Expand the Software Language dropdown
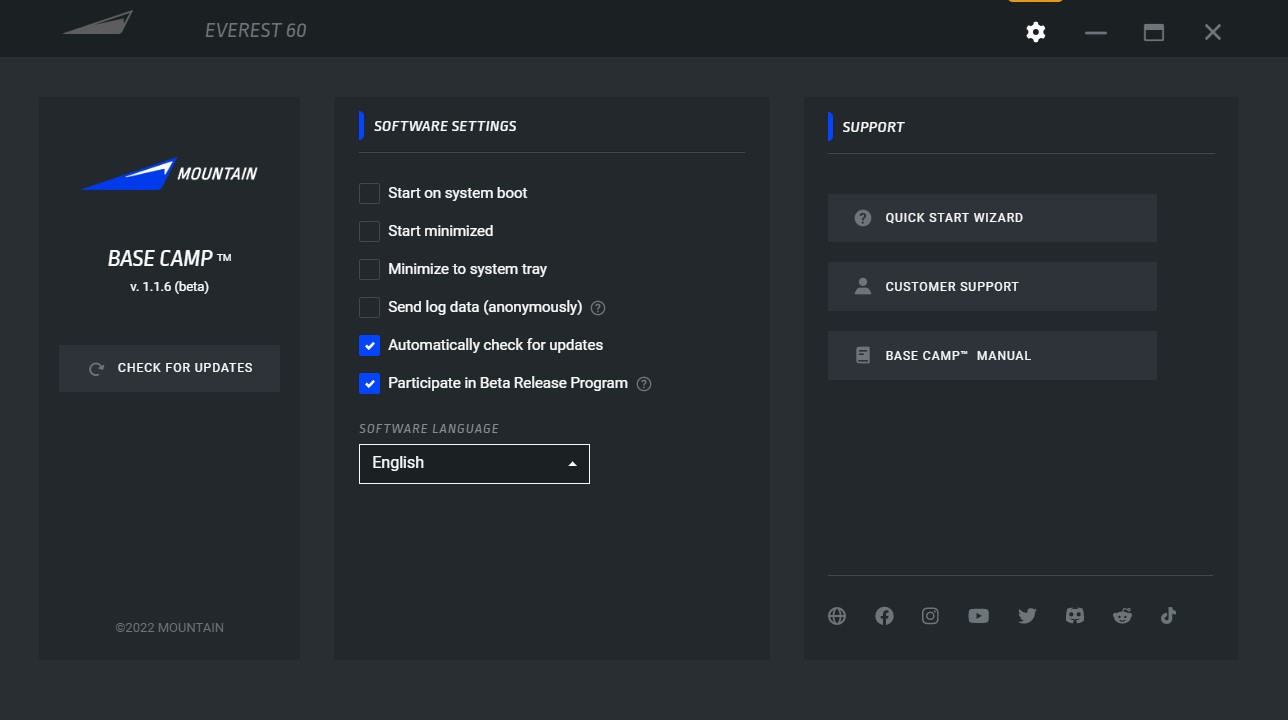This screenshot has height=720, width=1288. pos(474,464)
